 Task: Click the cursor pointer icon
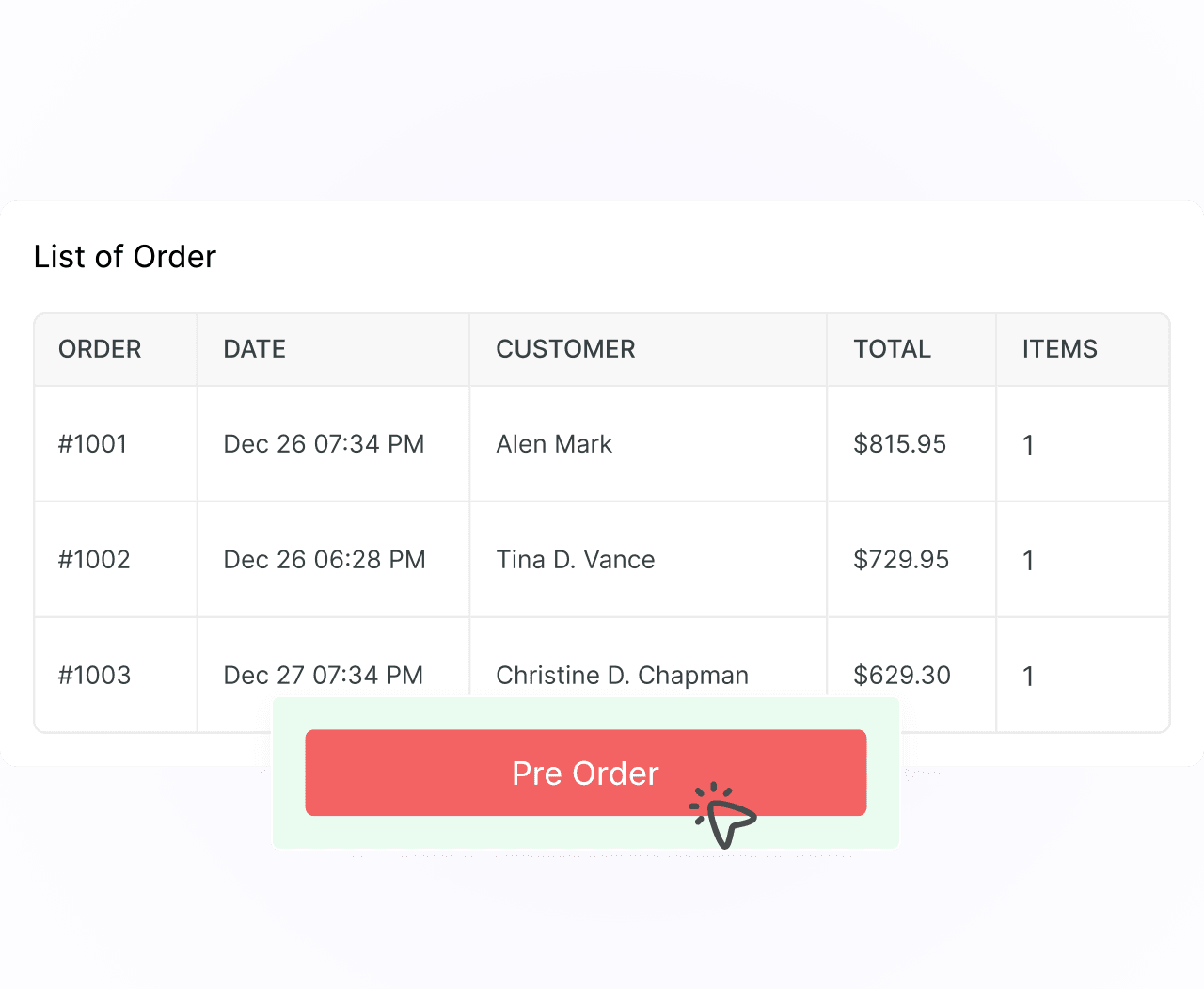click(723, 816)
